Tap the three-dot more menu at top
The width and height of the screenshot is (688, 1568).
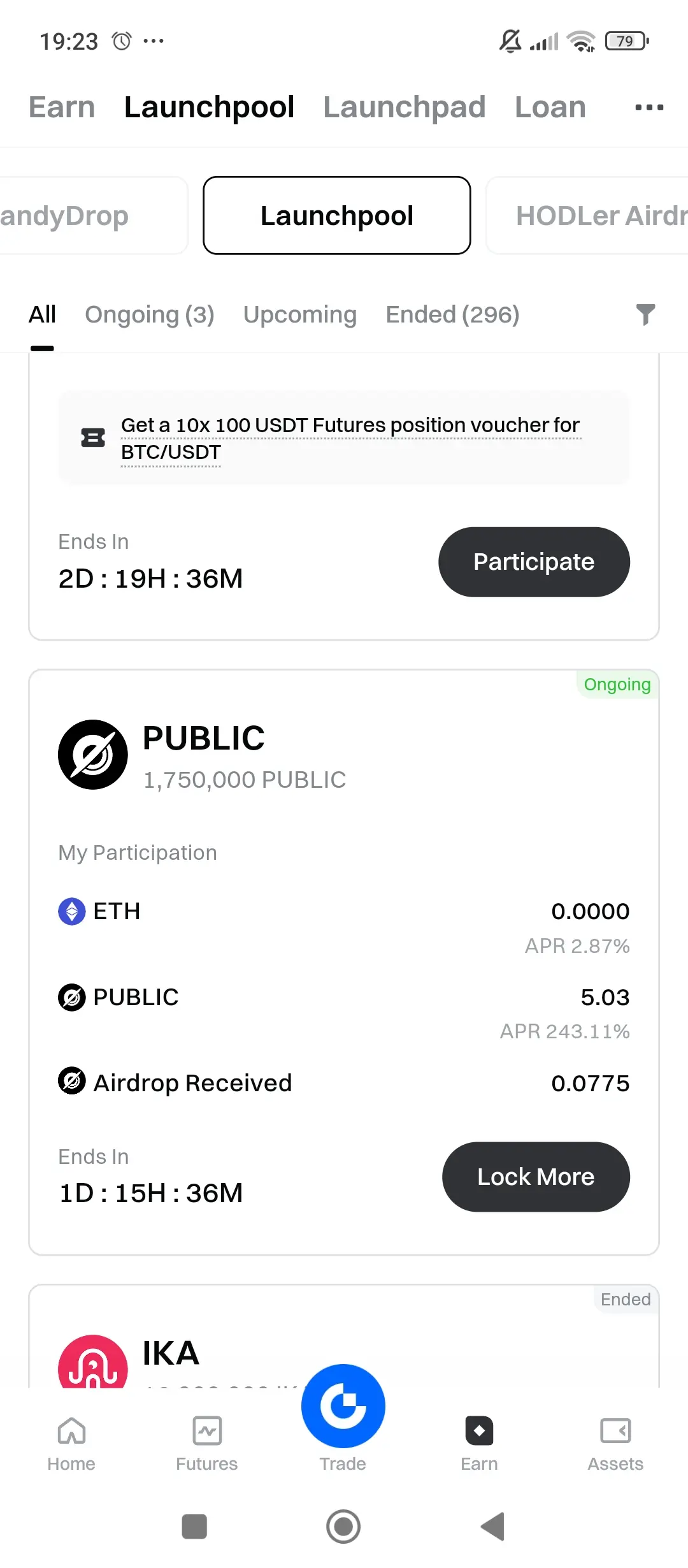(649, 108)
